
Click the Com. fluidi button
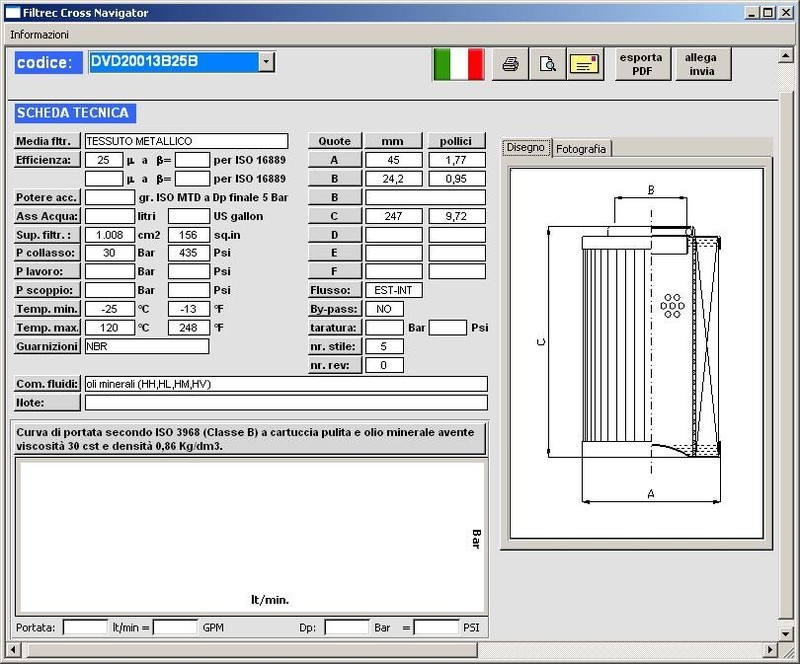click(47, 384)
